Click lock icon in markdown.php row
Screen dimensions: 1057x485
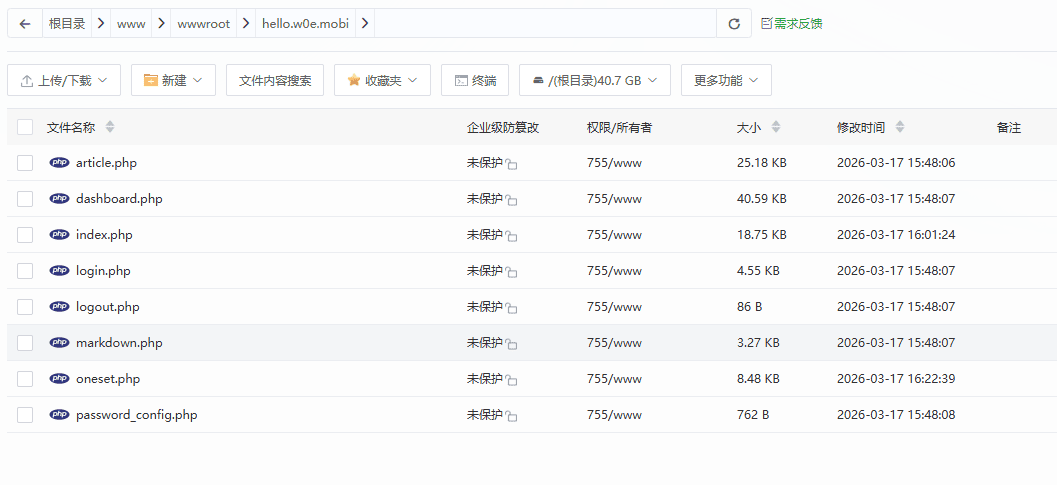pyautogui.click(x=512, y=345)
